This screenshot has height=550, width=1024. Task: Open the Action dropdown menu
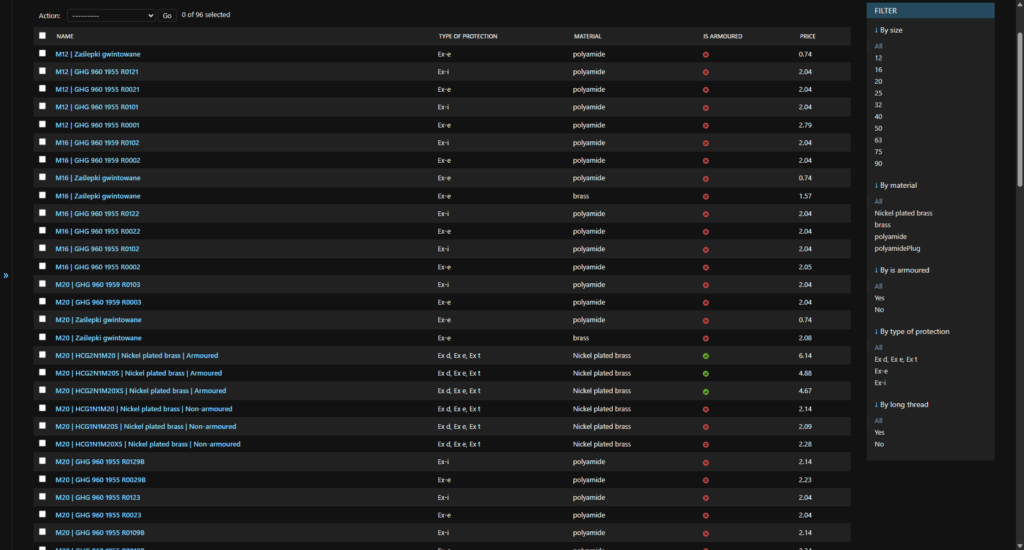click(111, 16)
